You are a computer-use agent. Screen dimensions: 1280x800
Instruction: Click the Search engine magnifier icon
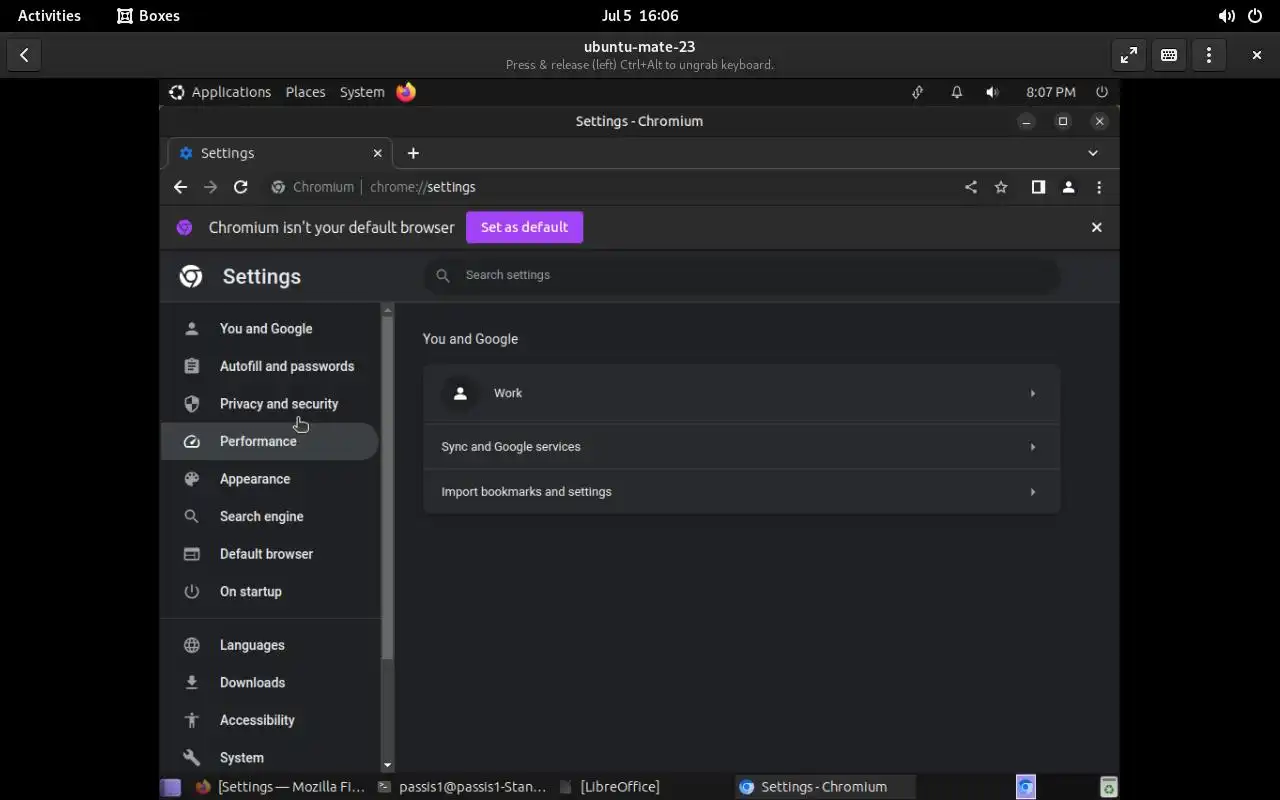pos(192,516)
